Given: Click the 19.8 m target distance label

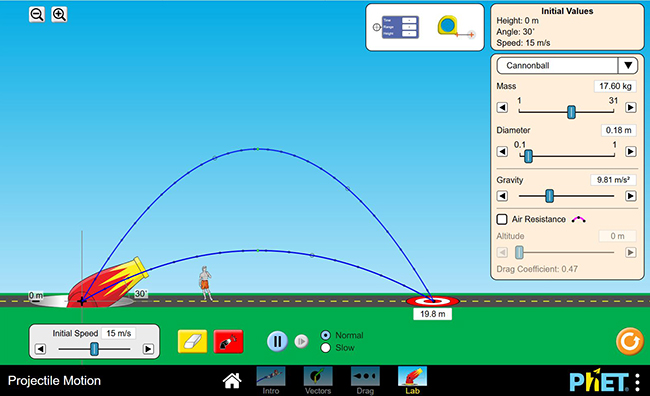Looking at the screenshot, I should coord(432,314).
